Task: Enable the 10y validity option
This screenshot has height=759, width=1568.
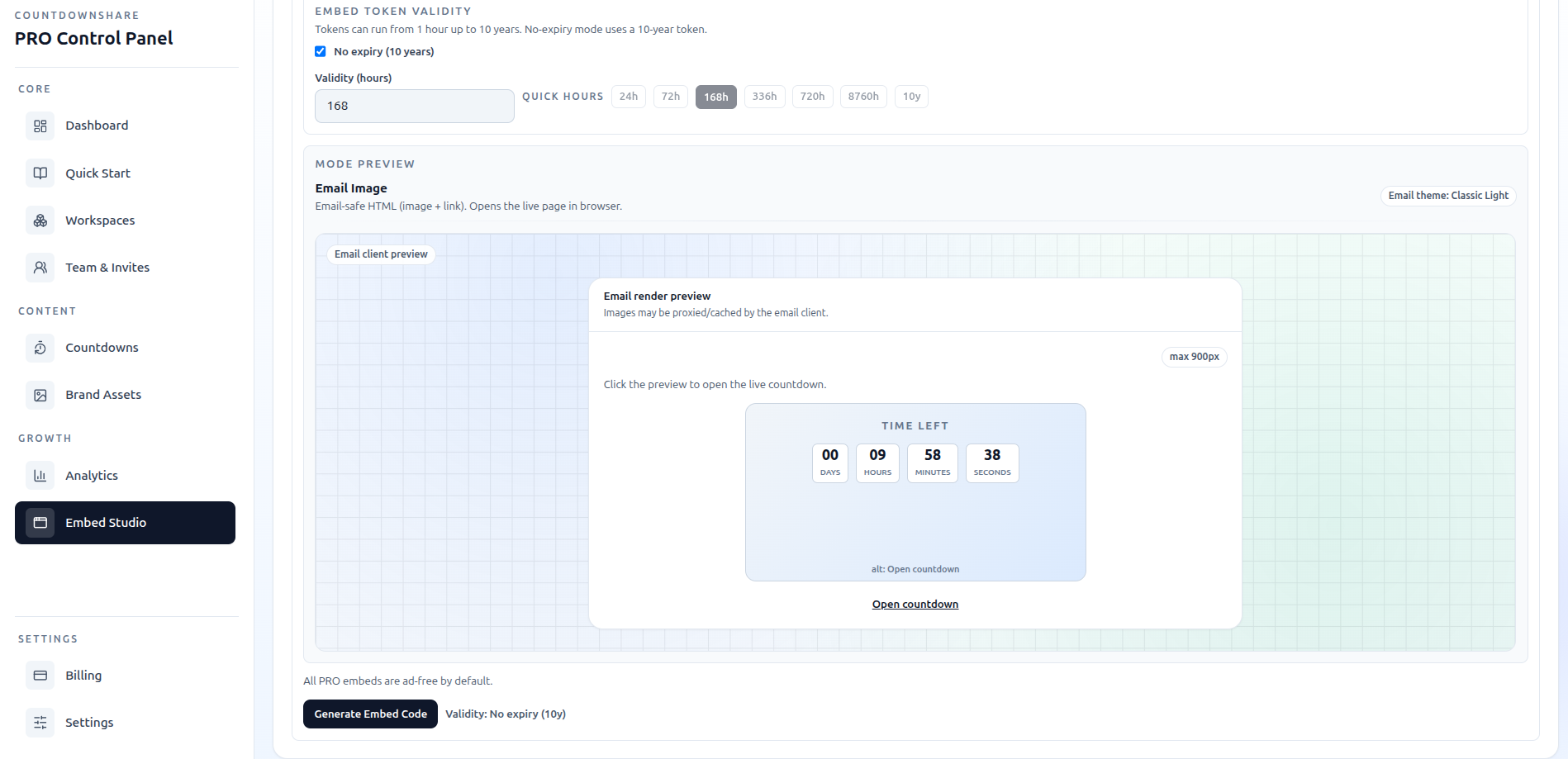Action: (911, 97)
